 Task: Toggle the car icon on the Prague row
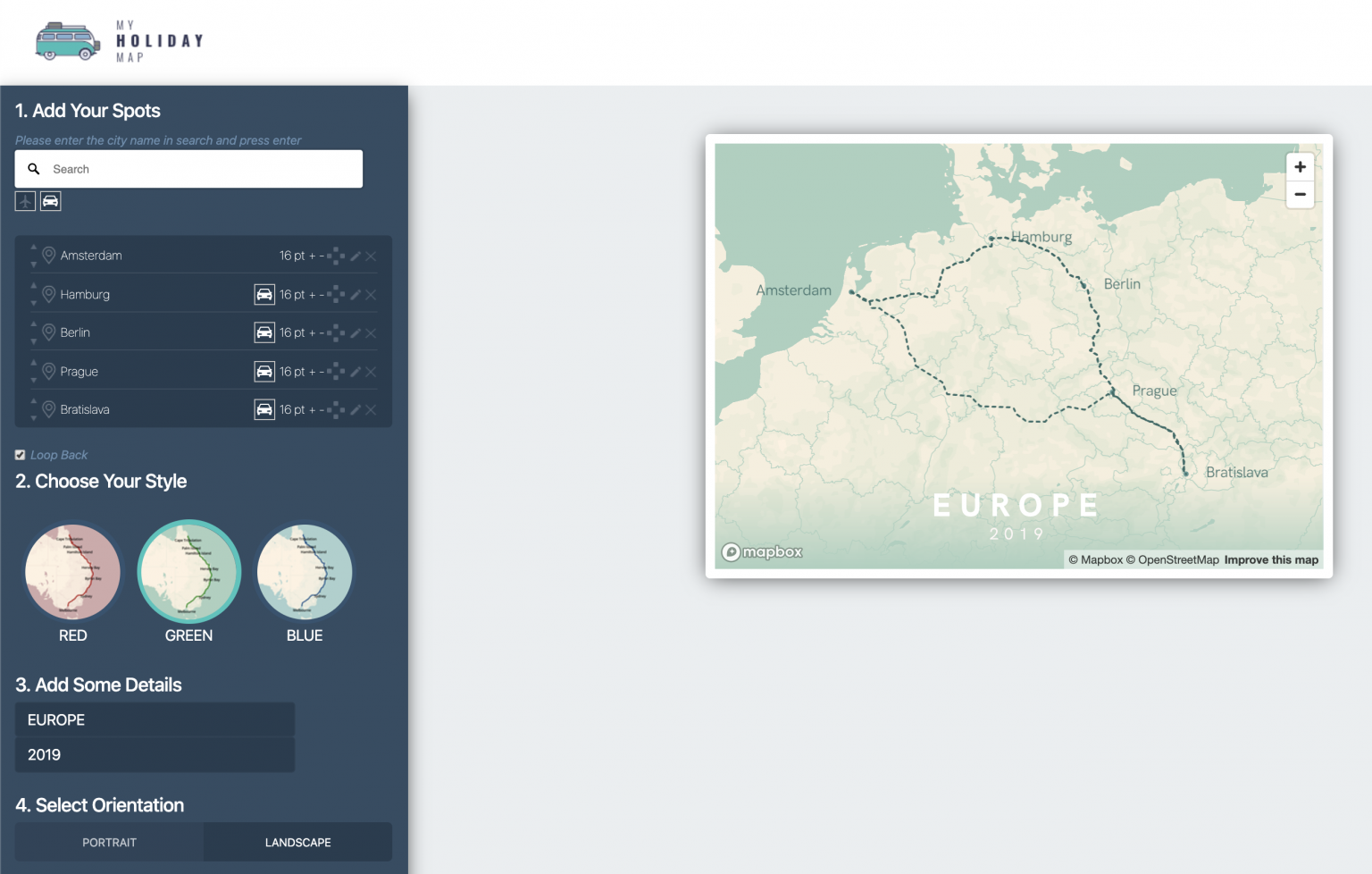click(x=264, y=371)
